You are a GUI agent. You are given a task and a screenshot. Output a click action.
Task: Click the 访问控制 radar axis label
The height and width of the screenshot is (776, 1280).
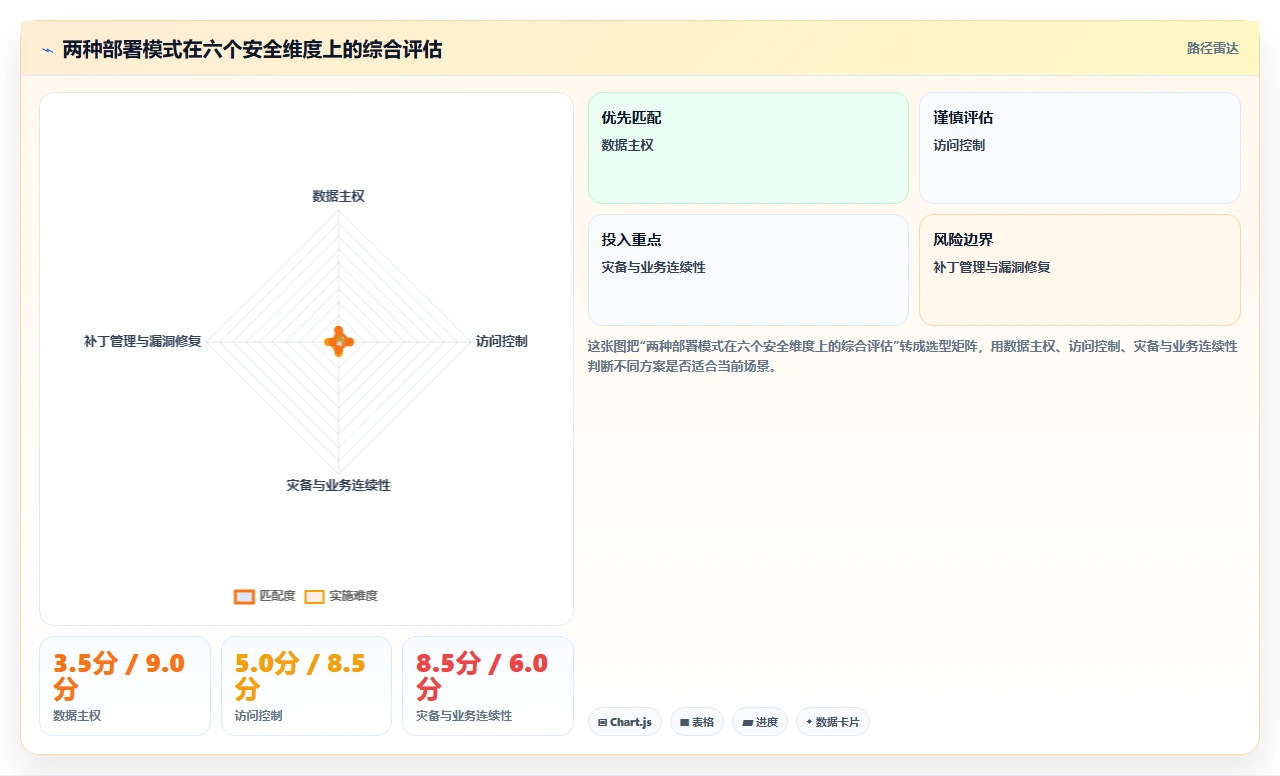tap(501, 341)
